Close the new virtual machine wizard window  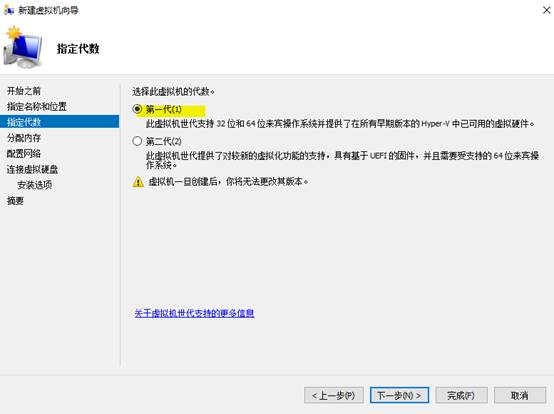pos(546,10)
